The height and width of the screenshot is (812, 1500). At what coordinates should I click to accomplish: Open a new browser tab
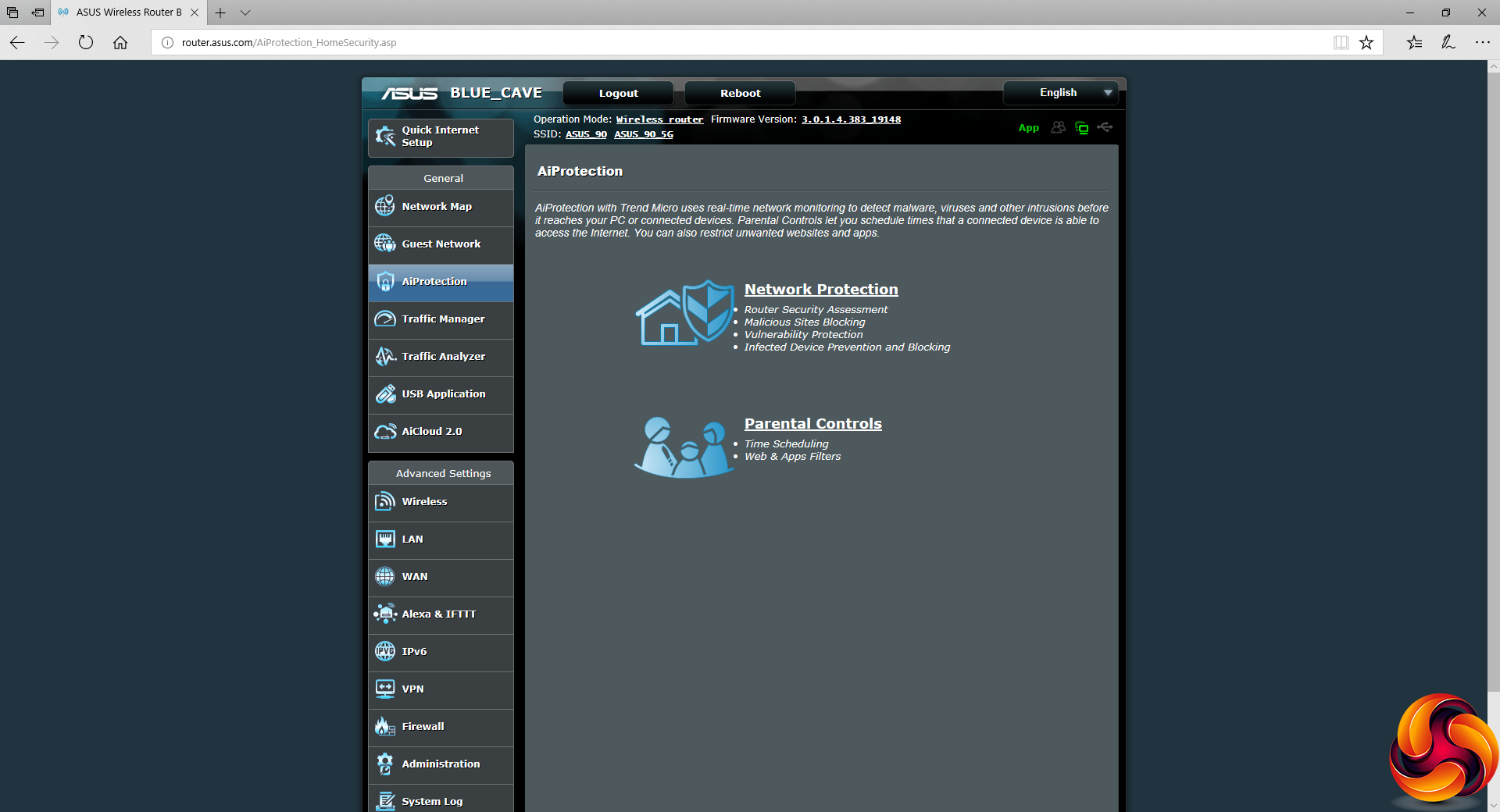[220, 12]
